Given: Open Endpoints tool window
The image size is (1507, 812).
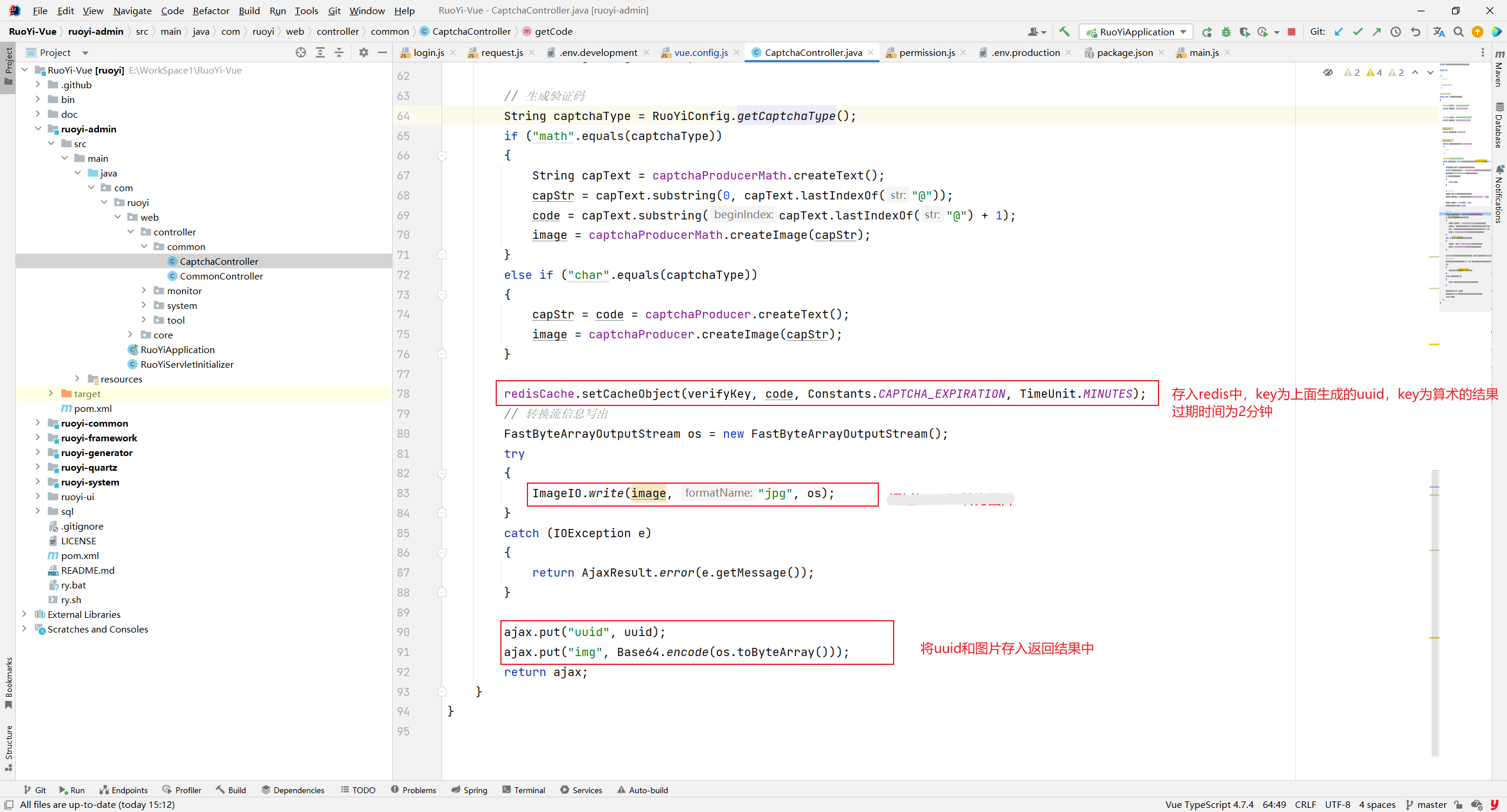Looking at the screenshot, I should (124, 790).
